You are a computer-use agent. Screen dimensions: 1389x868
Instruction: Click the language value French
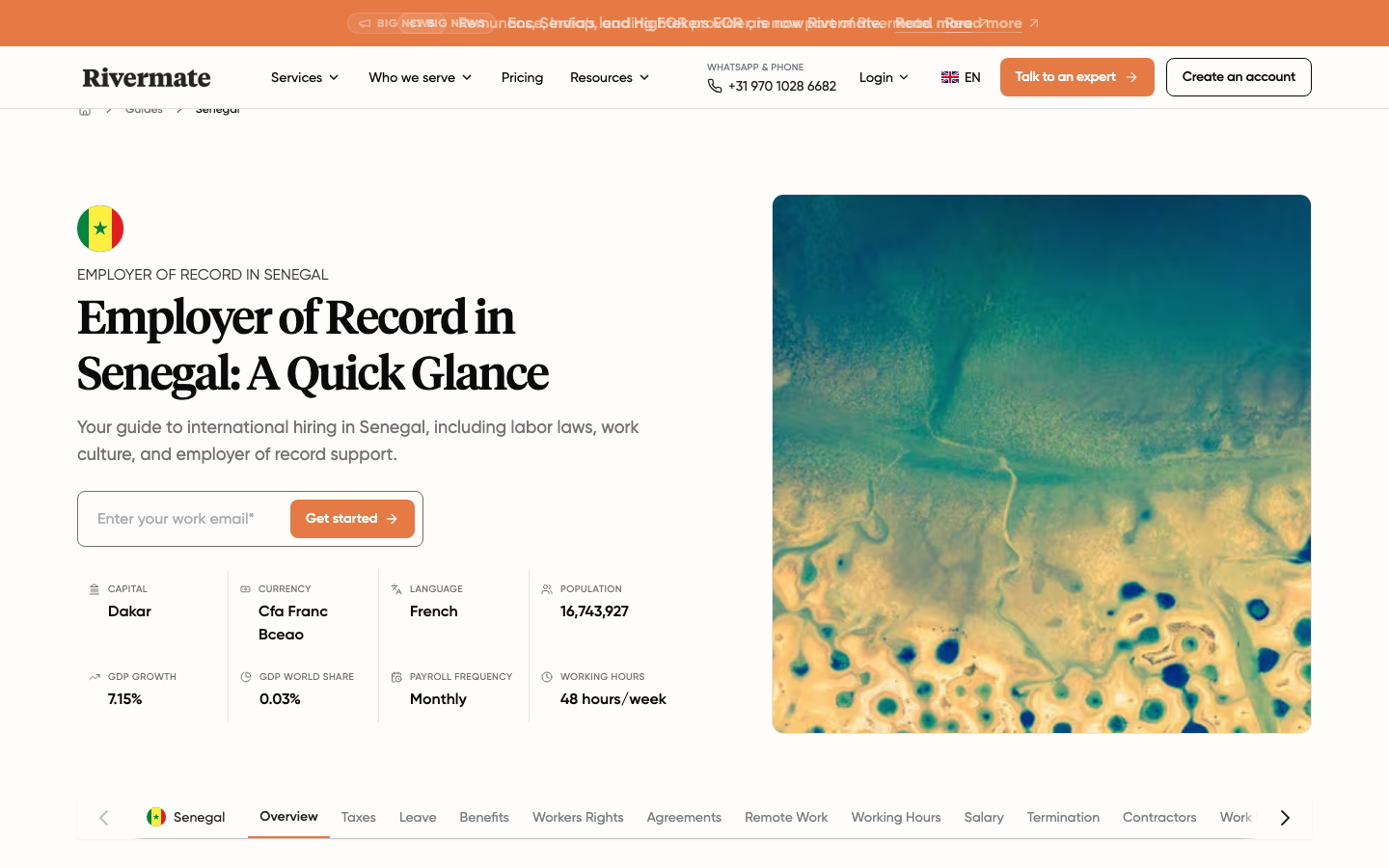tap(434, 611)
